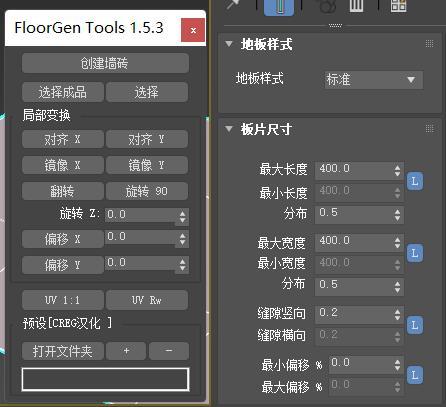Focus the 旋转 Z value field
The image size is (446, 407).
click(140, 214)
